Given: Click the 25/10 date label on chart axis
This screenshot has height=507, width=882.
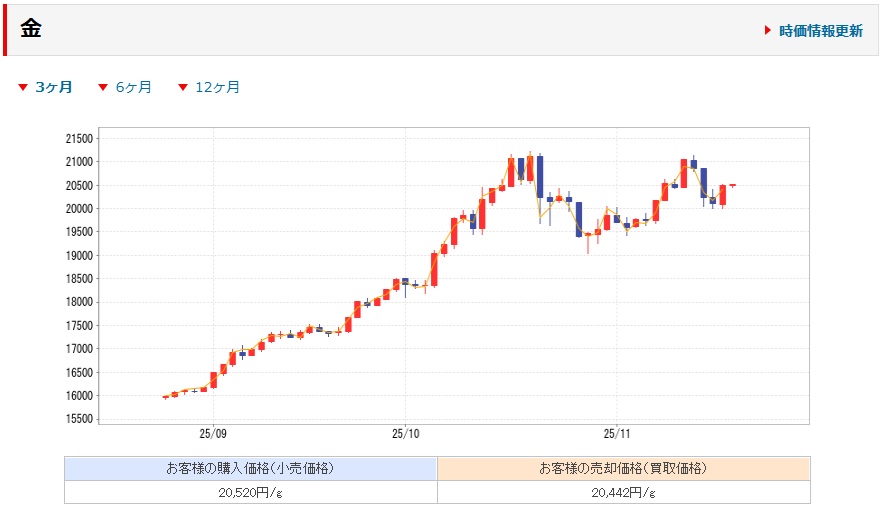Looking at the screenshot, I should (405, 436).
